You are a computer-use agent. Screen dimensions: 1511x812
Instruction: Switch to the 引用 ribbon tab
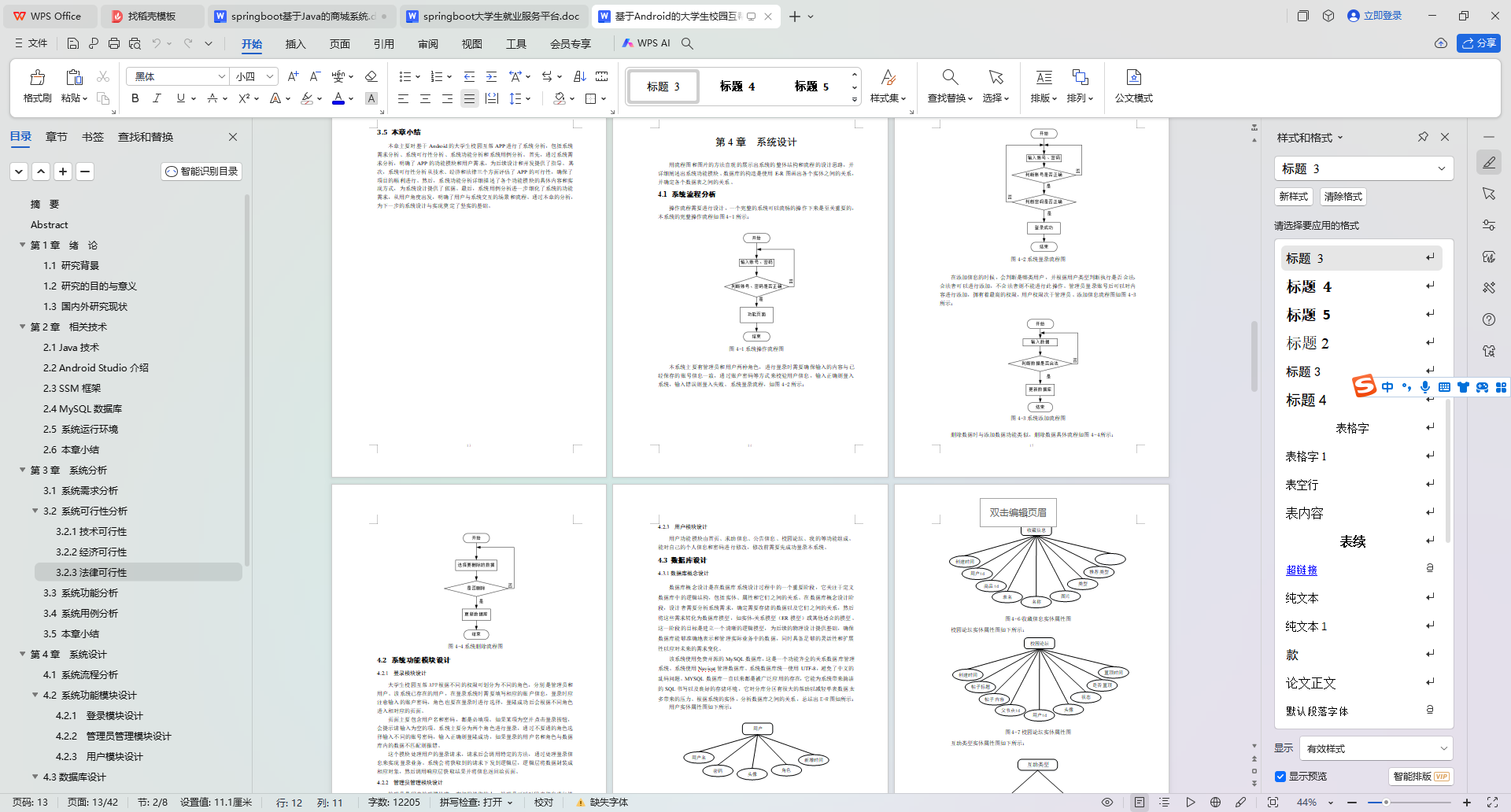coord(383,44)
